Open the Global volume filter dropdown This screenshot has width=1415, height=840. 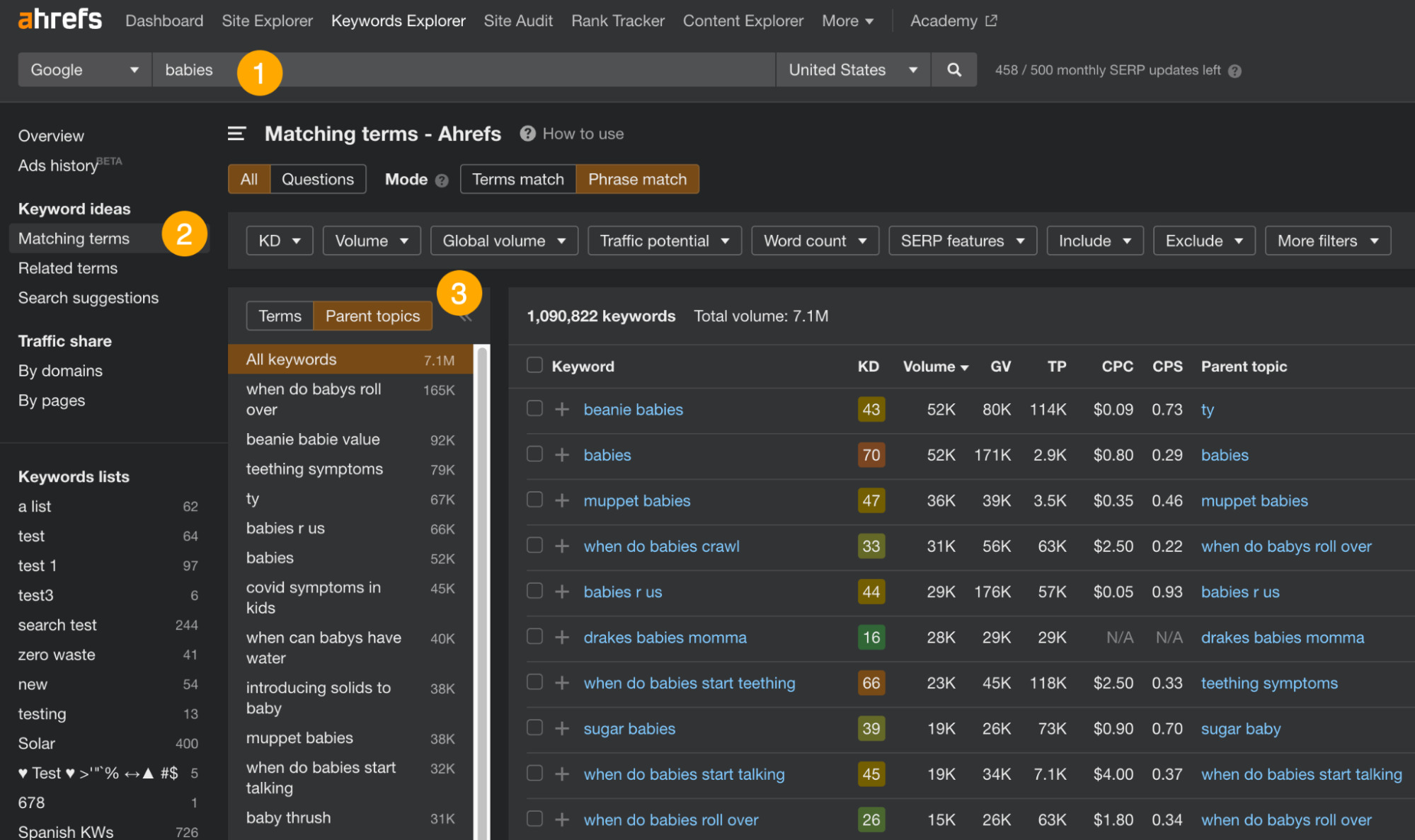504,241
